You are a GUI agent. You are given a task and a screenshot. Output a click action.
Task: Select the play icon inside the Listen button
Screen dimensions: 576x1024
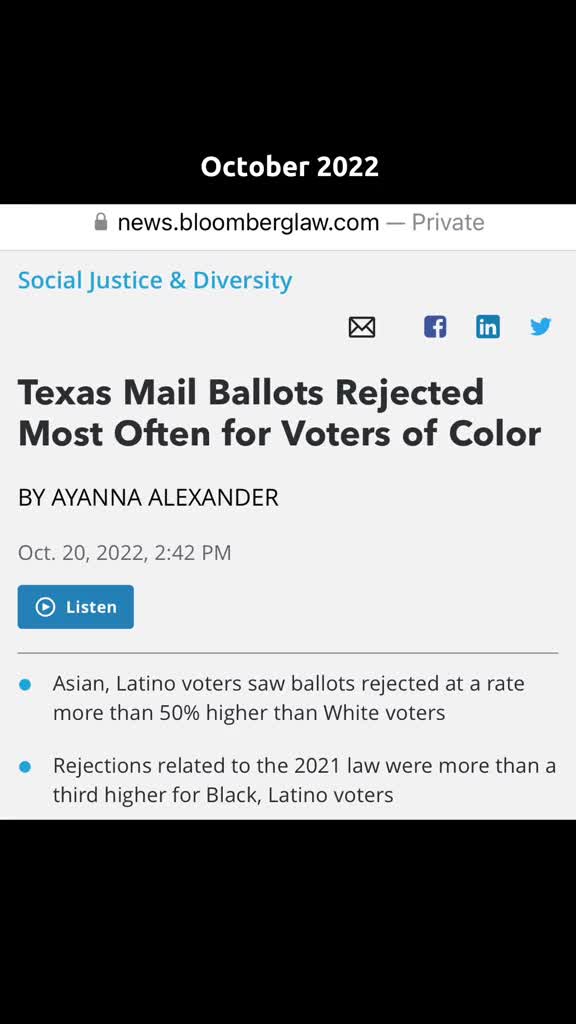click(x=45, y=606)
